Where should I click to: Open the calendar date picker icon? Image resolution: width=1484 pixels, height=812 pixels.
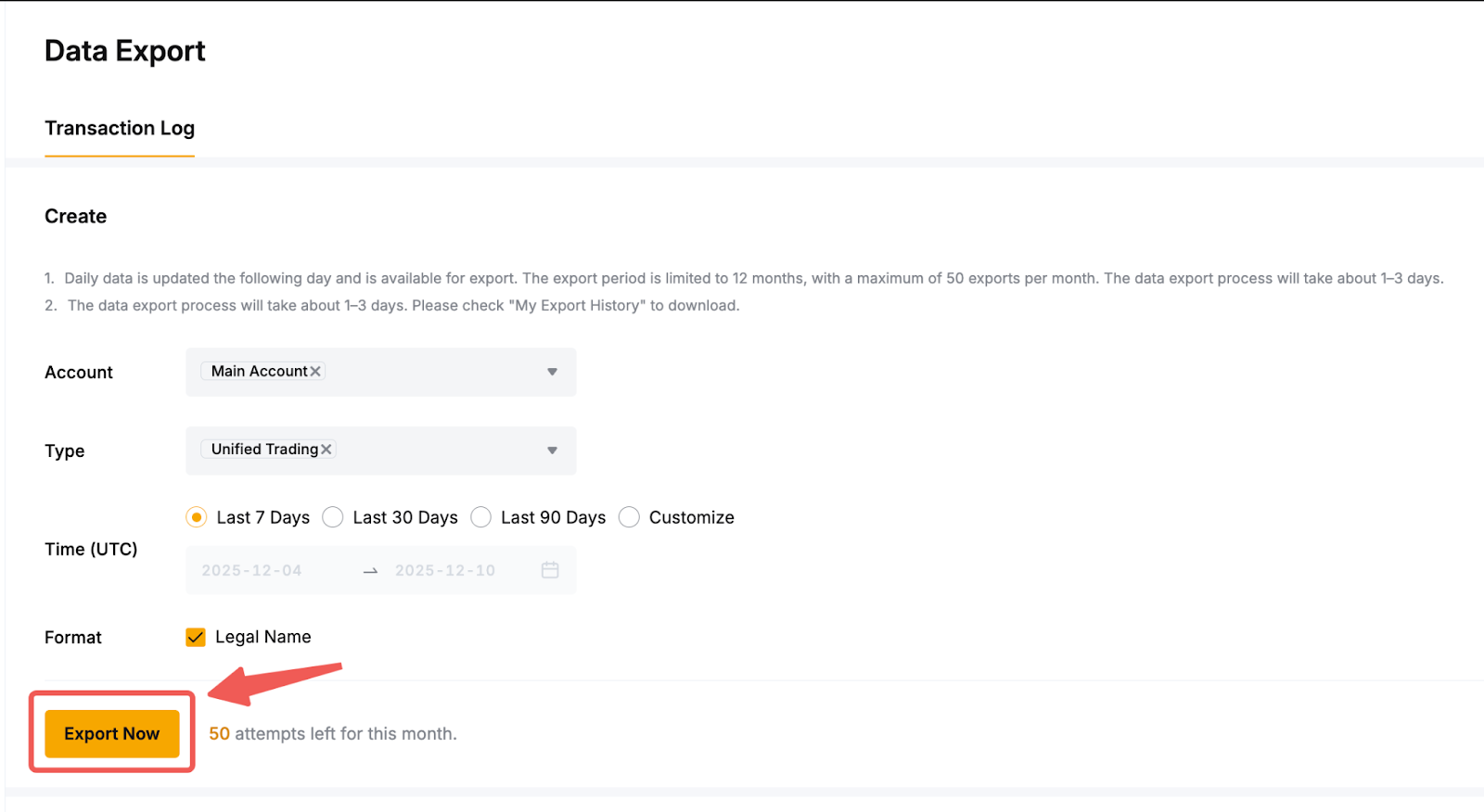coord(550,570)
